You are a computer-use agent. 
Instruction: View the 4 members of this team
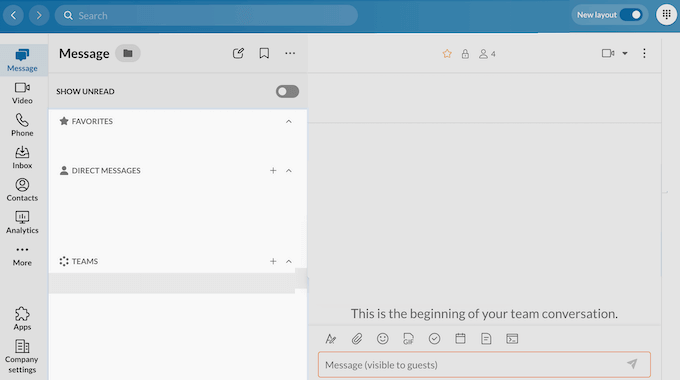[x=487, y=54]
